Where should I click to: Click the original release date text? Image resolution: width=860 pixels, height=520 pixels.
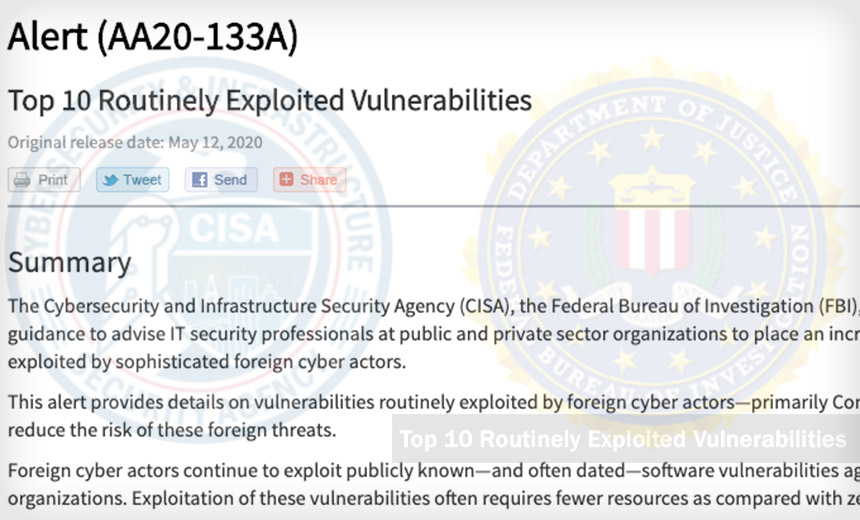(135, 142)
